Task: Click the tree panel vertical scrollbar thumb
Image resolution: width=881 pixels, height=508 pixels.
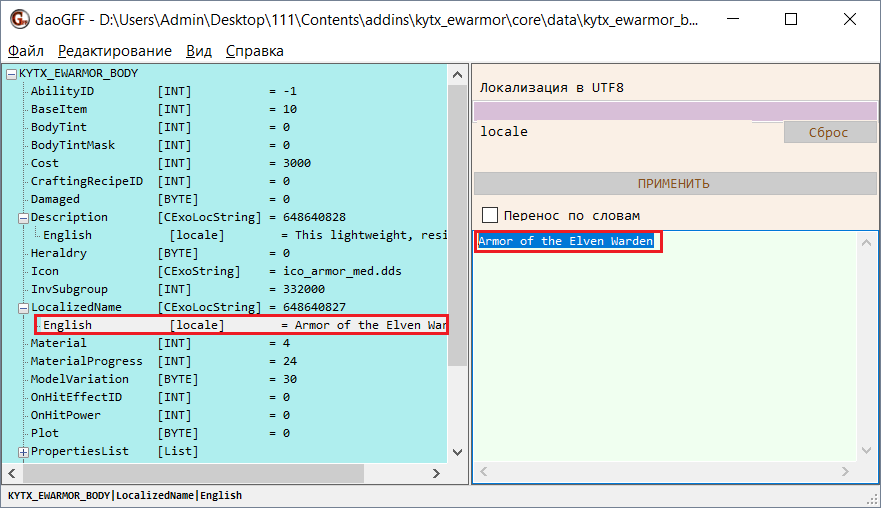Action: point(457,225)
